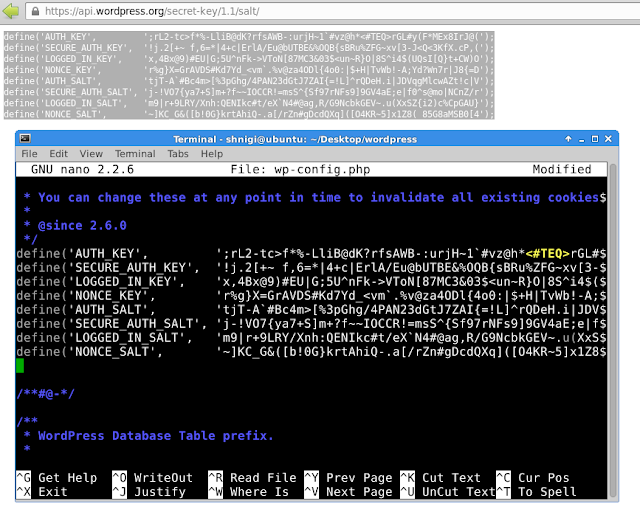Image resolution: width=640 pixels, height=515 pixels.
Task: Click the '^G Get Help' nano shortcut
Action: point(57,478)
